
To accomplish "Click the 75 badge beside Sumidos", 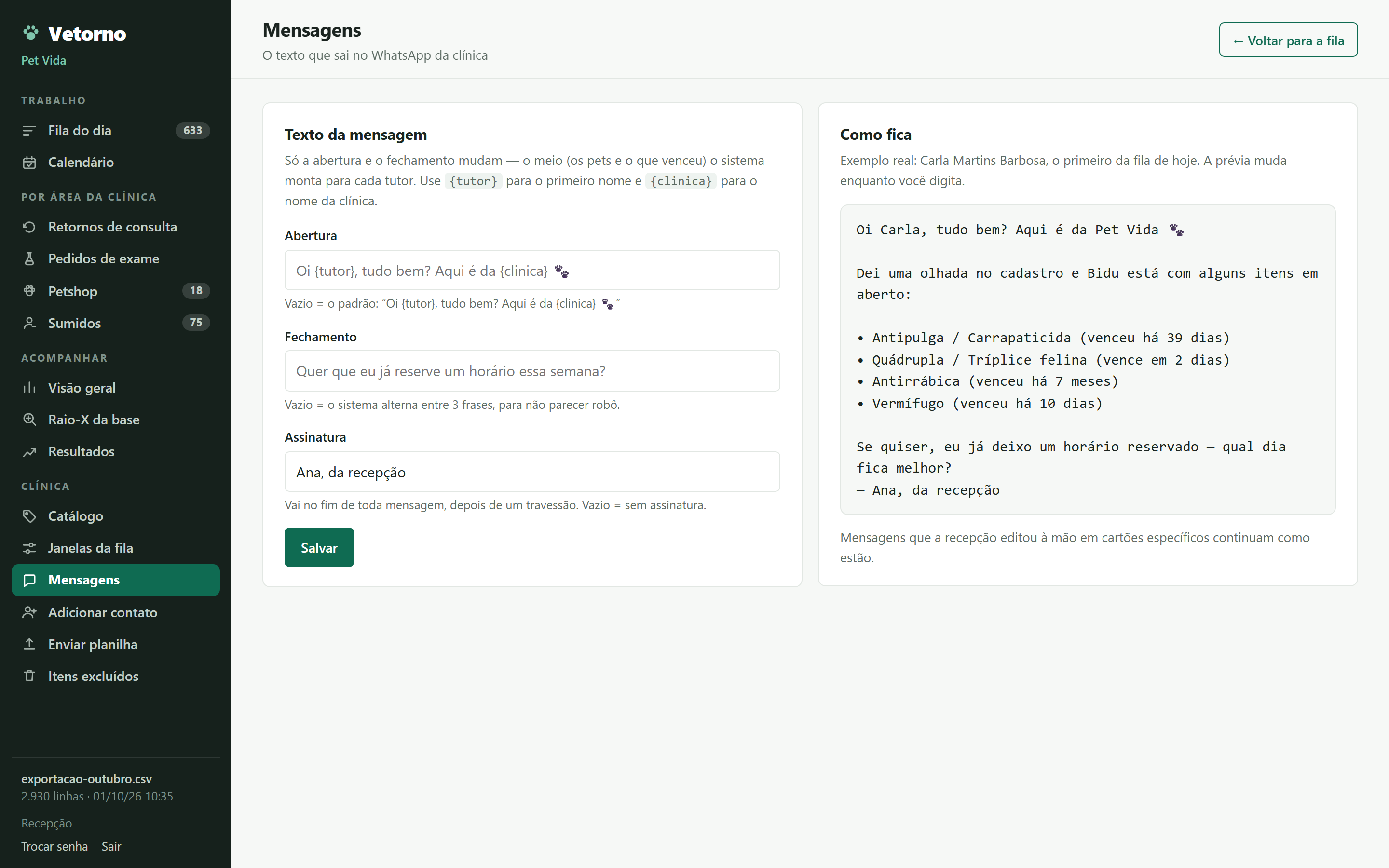I will (x=196, y=323).
